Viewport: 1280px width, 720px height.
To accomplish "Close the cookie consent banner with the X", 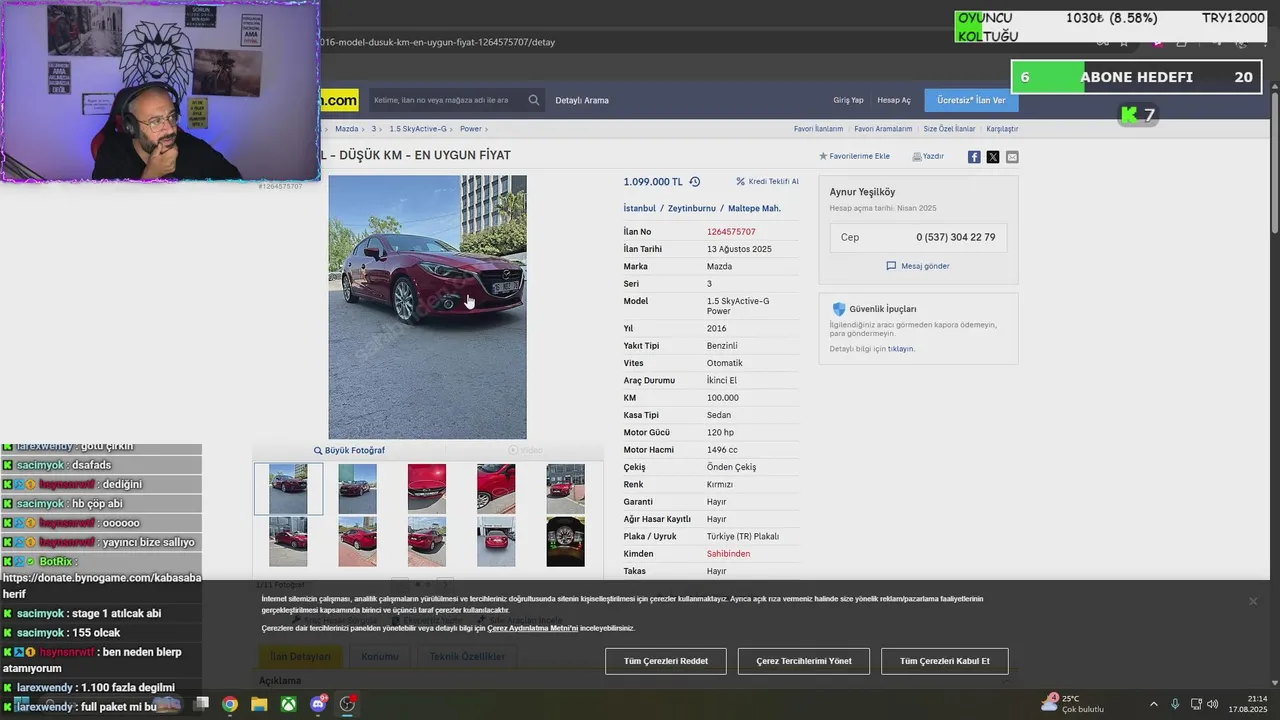I will click(1253, 601).
